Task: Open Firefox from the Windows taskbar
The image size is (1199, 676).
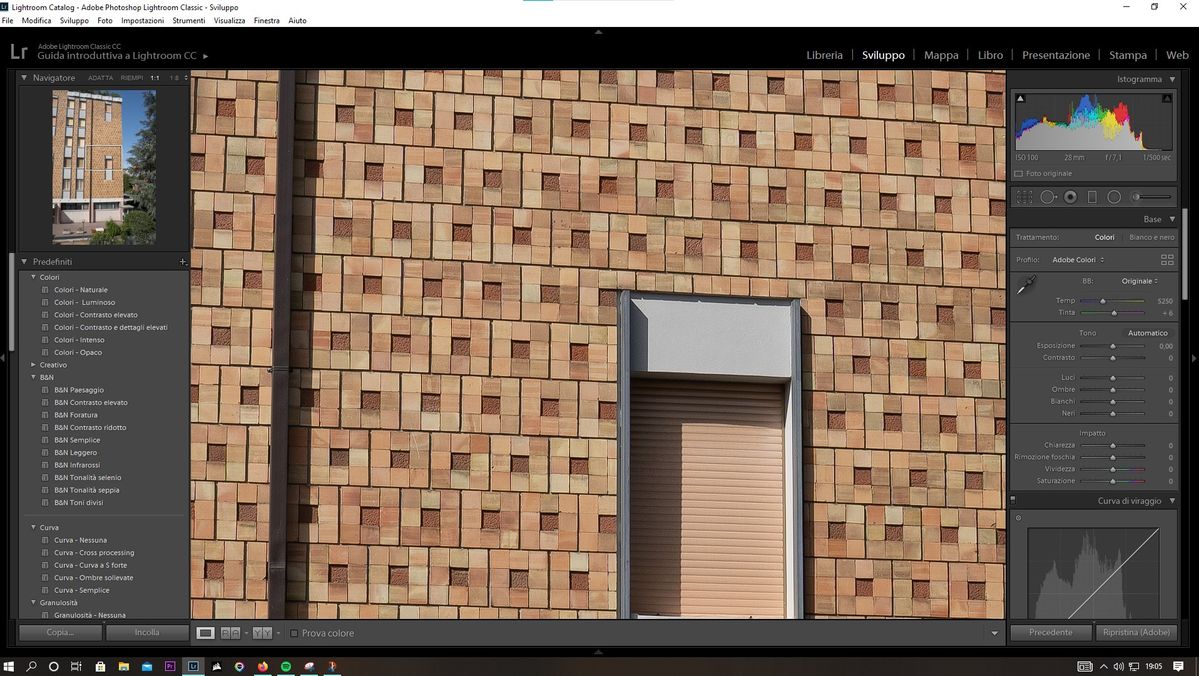Action: pos(263,666)
